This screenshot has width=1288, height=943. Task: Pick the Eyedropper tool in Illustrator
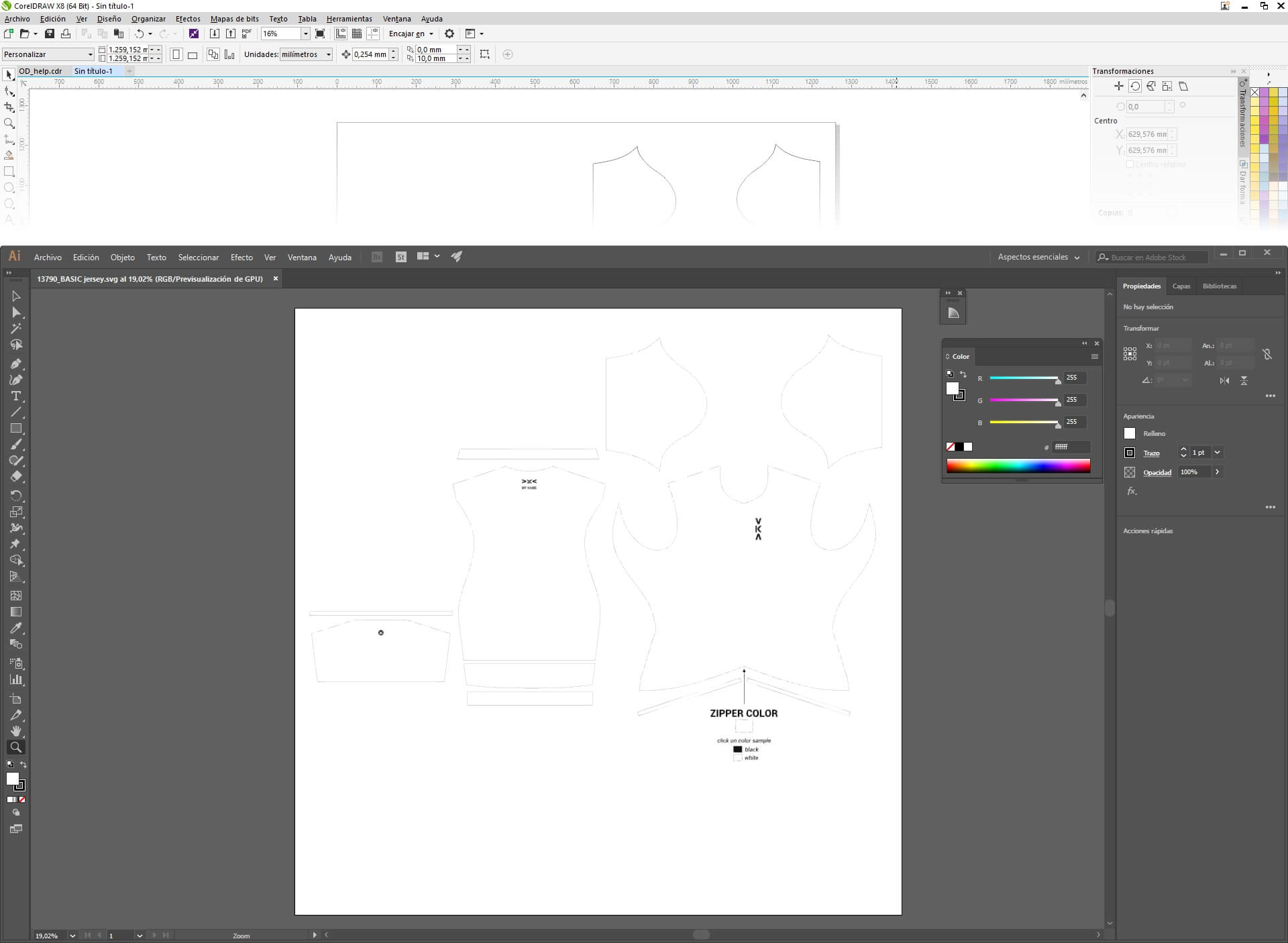16,628
